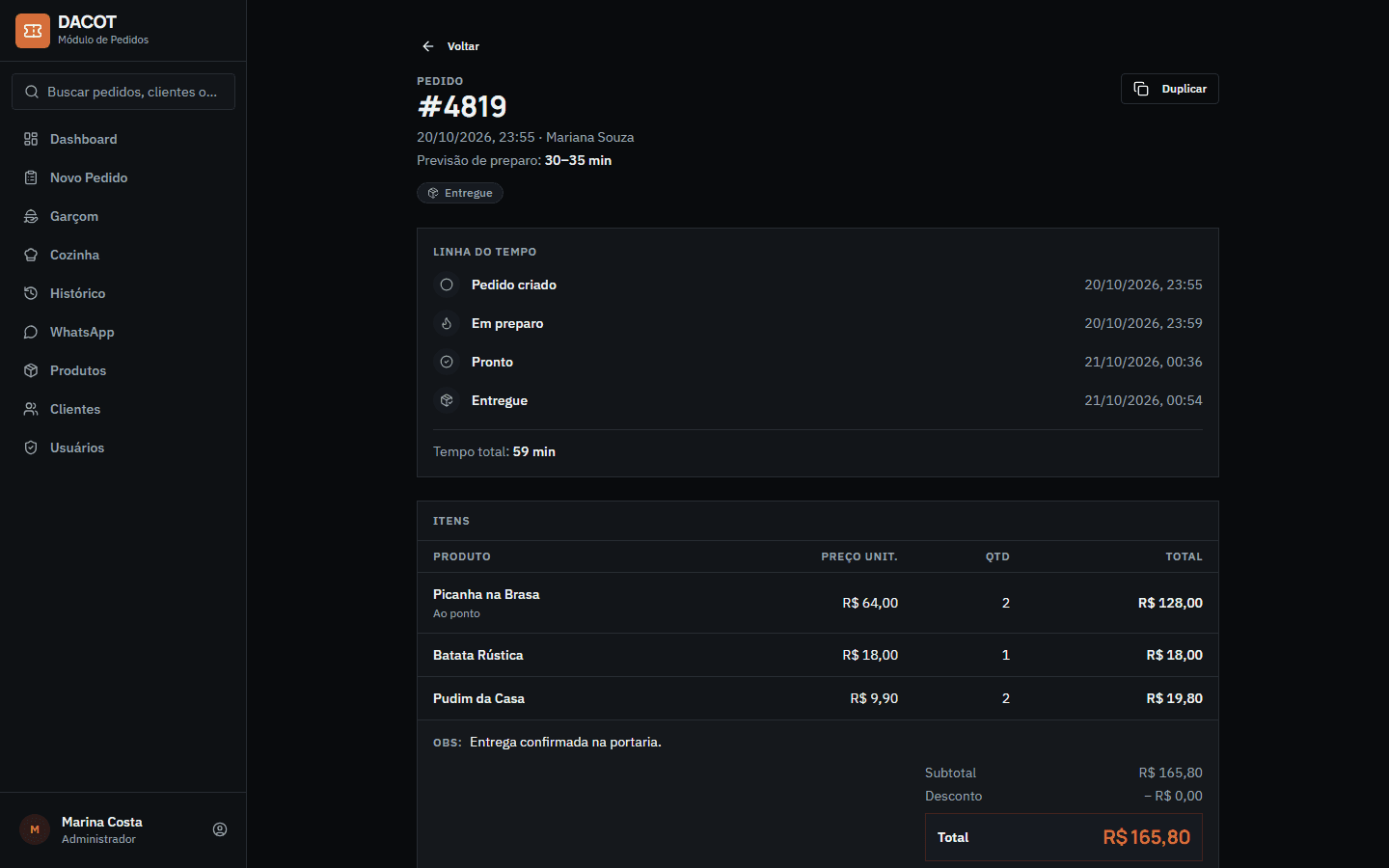Click the Usuários shield icon
Image resolution: width=1389 pixels, height=868 pixels.
tap(31, 448)
